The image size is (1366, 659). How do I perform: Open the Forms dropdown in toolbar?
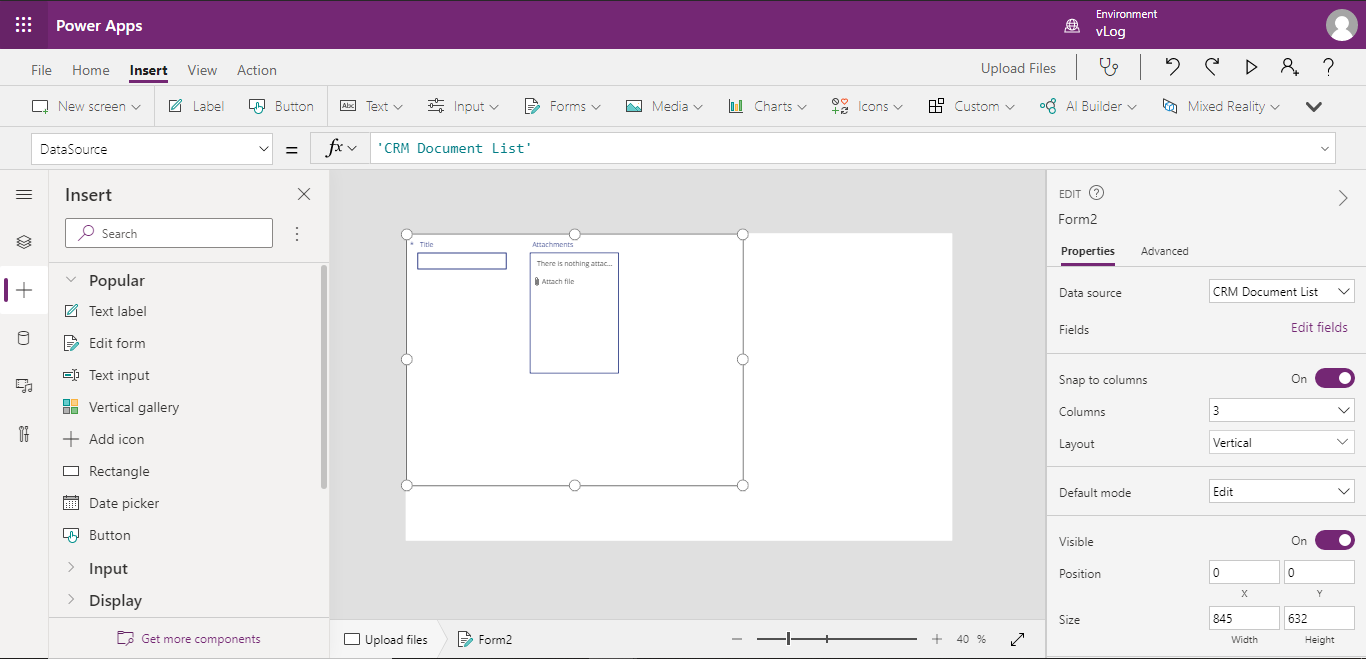[561, 106]
